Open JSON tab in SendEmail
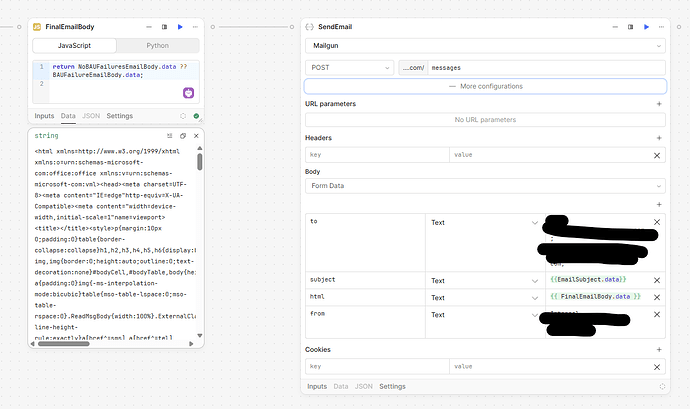This screenshot has height=409, width=690. (x=364, y=386)
